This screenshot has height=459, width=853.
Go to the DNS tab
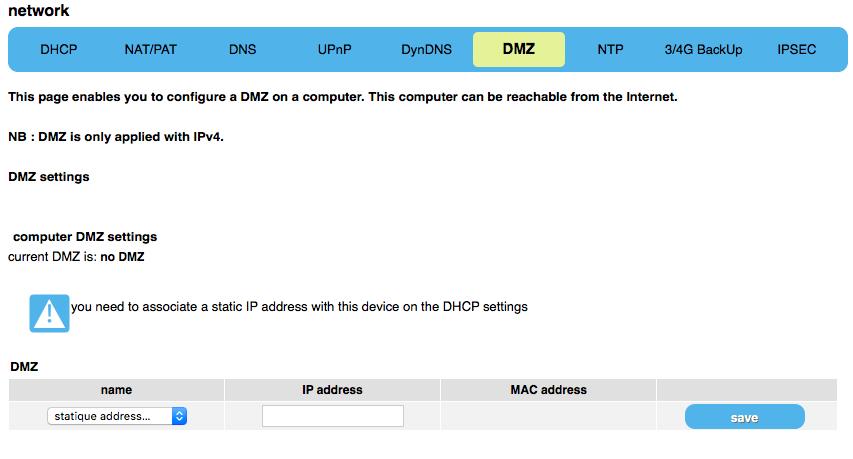pyautogui.click(x=243, y=49)
